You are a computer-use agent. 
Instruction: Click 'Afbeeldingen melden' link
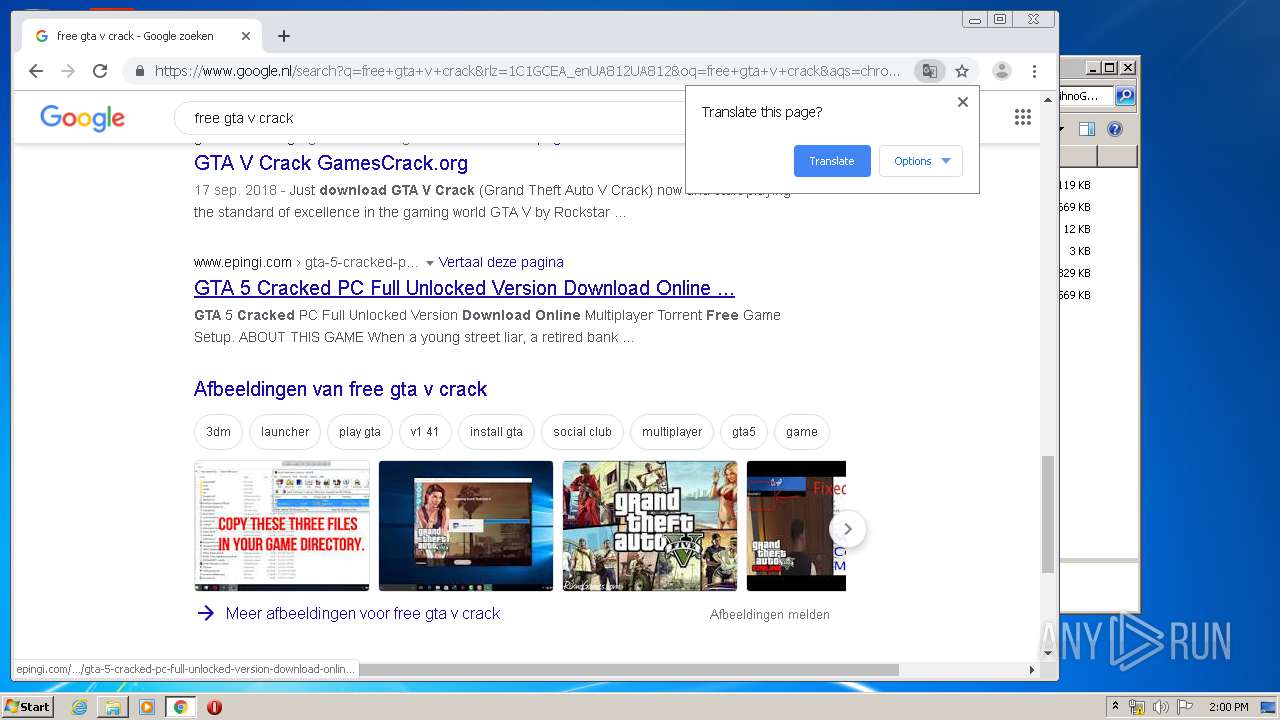tap(770, 615)
